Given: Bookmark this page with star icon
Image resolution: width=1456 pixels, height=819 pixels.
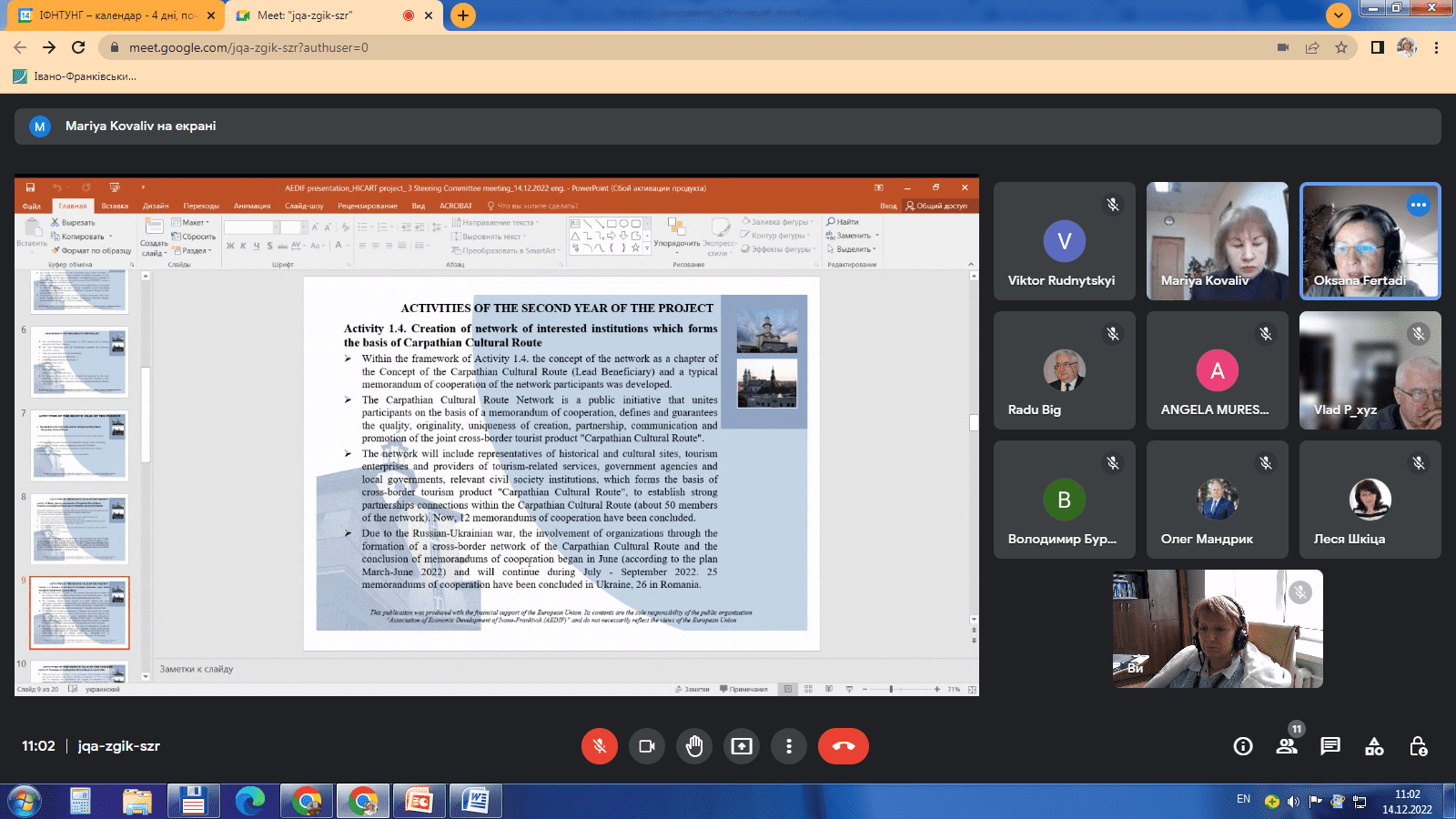Looking at the screenshot, I should click(x=1341, y=47).
